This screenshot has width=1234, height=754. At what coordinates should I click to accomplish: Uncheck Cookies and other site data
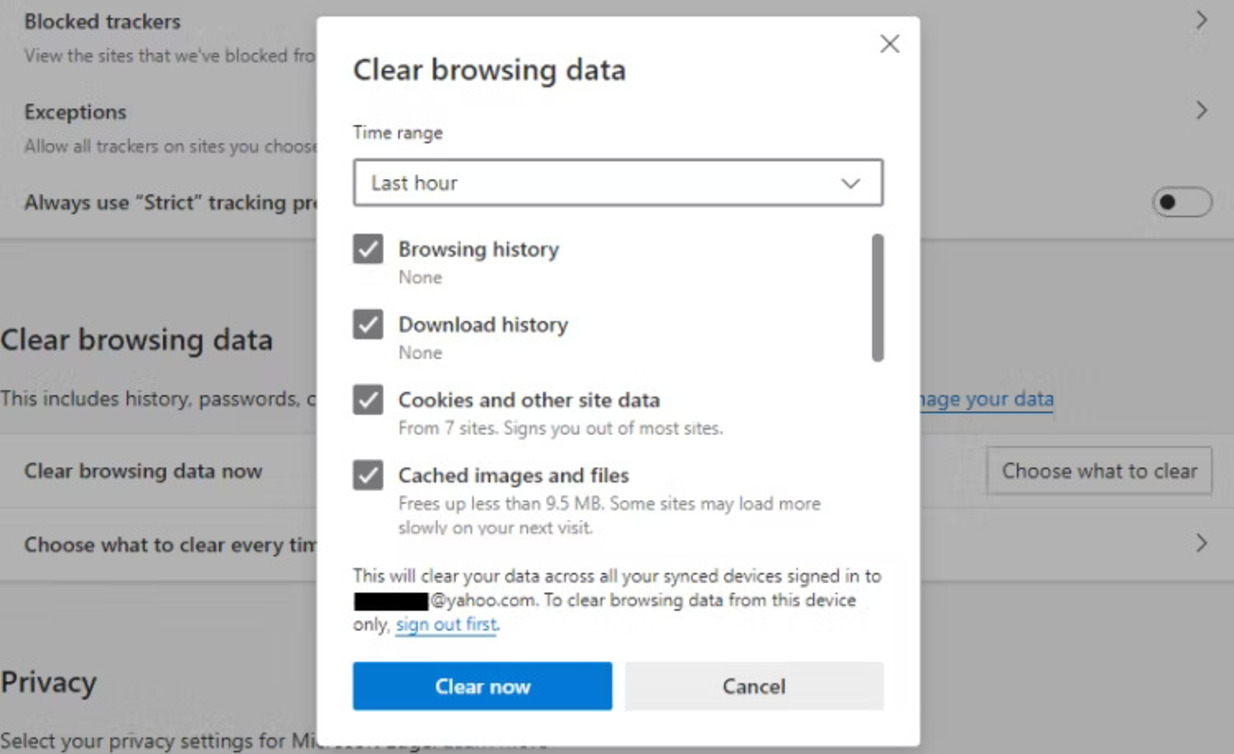point(368,400)
